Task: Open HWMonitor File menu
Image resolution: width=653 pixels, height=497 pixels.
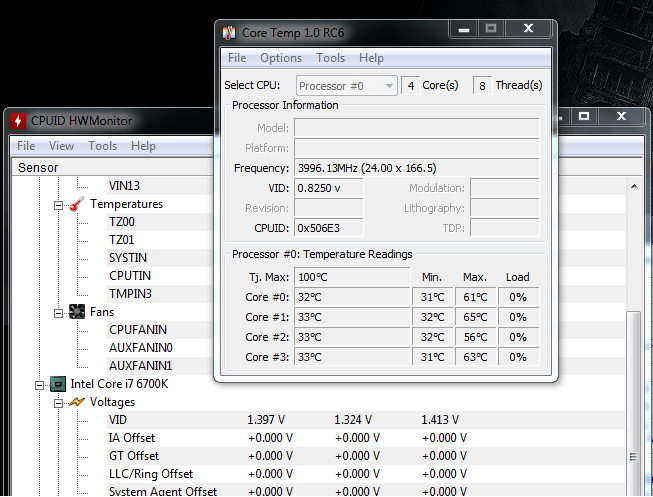Action: (26, 146)
